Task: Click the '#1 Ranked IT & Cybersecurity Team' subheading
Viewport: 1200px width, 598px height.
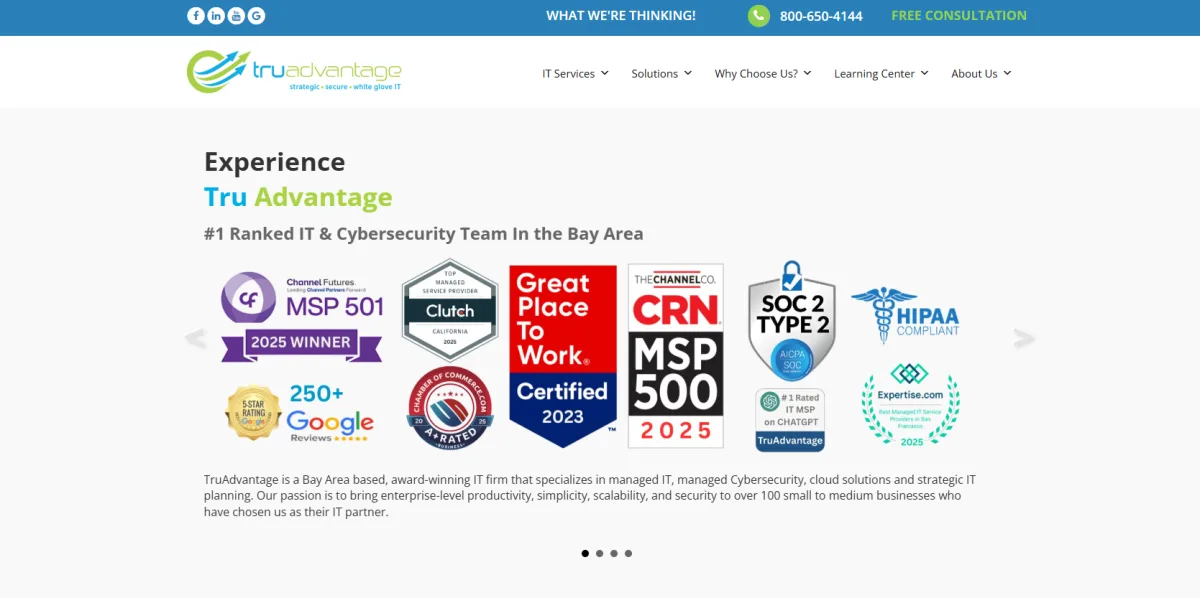Action: click(x=423, y=234)
